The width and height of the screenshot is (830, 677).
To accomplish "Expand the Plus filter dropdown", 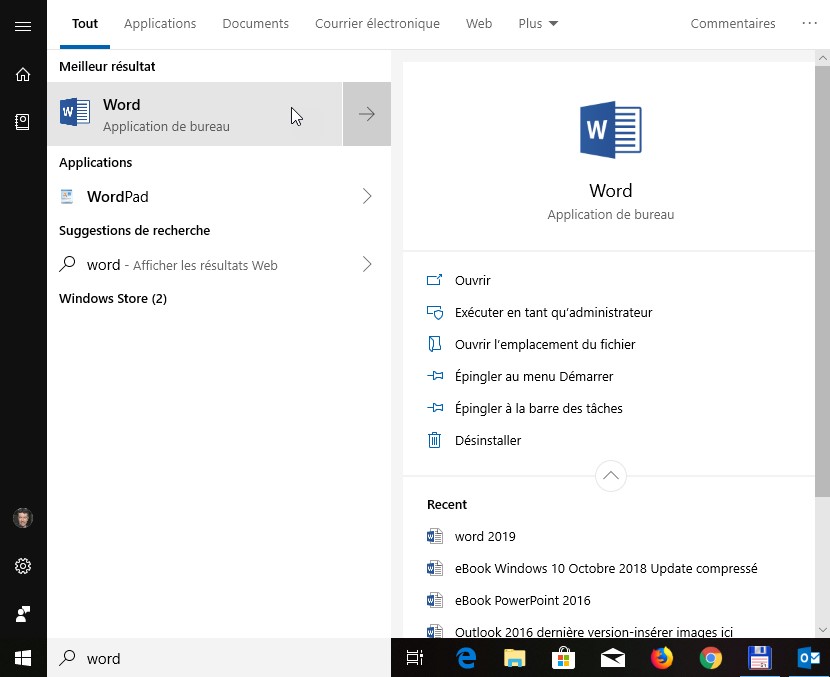I will [538, 24].
